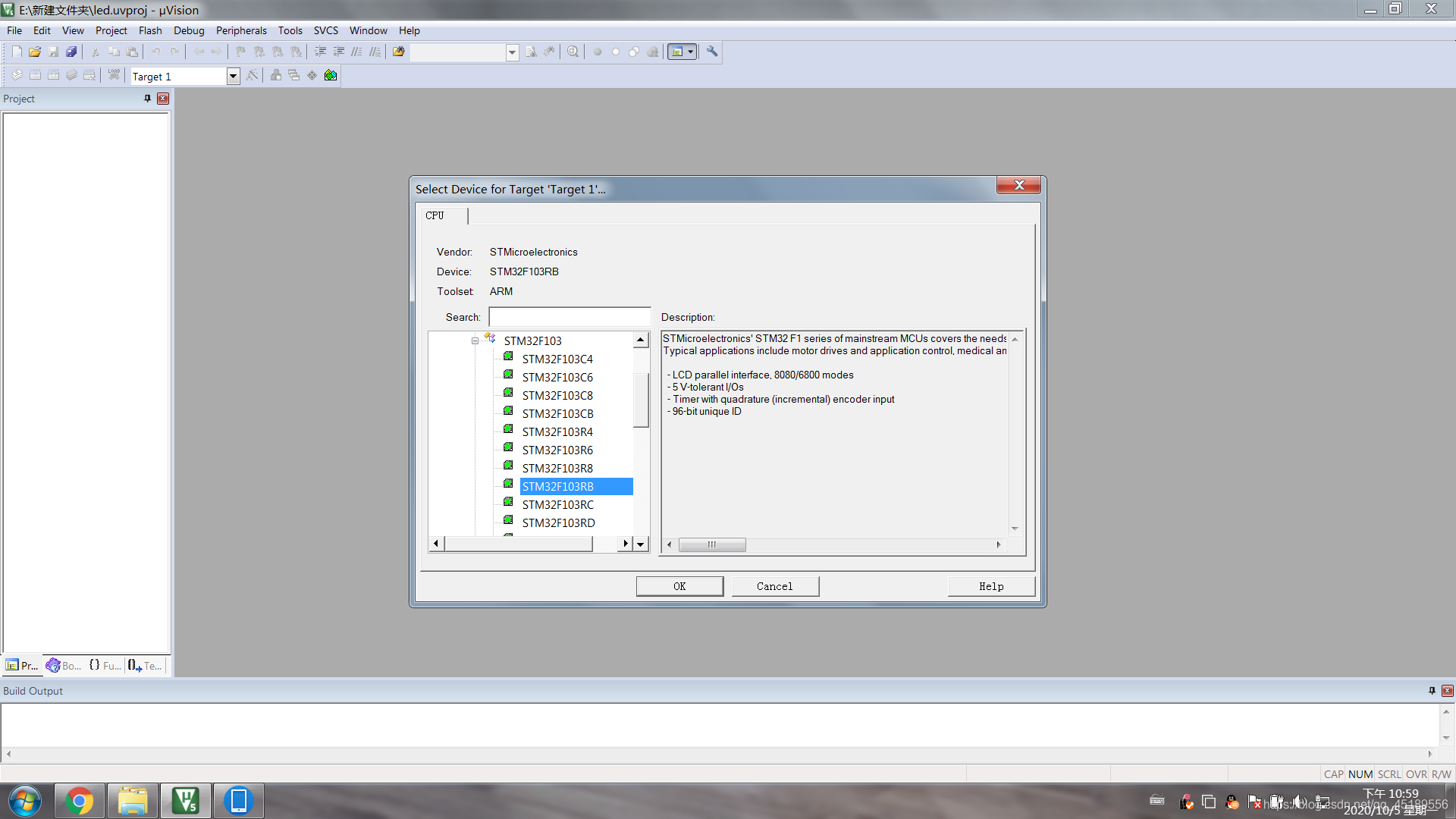1456x819 pixels.
Task: Click the Open file folder icon
Action: tap(35, 52)
